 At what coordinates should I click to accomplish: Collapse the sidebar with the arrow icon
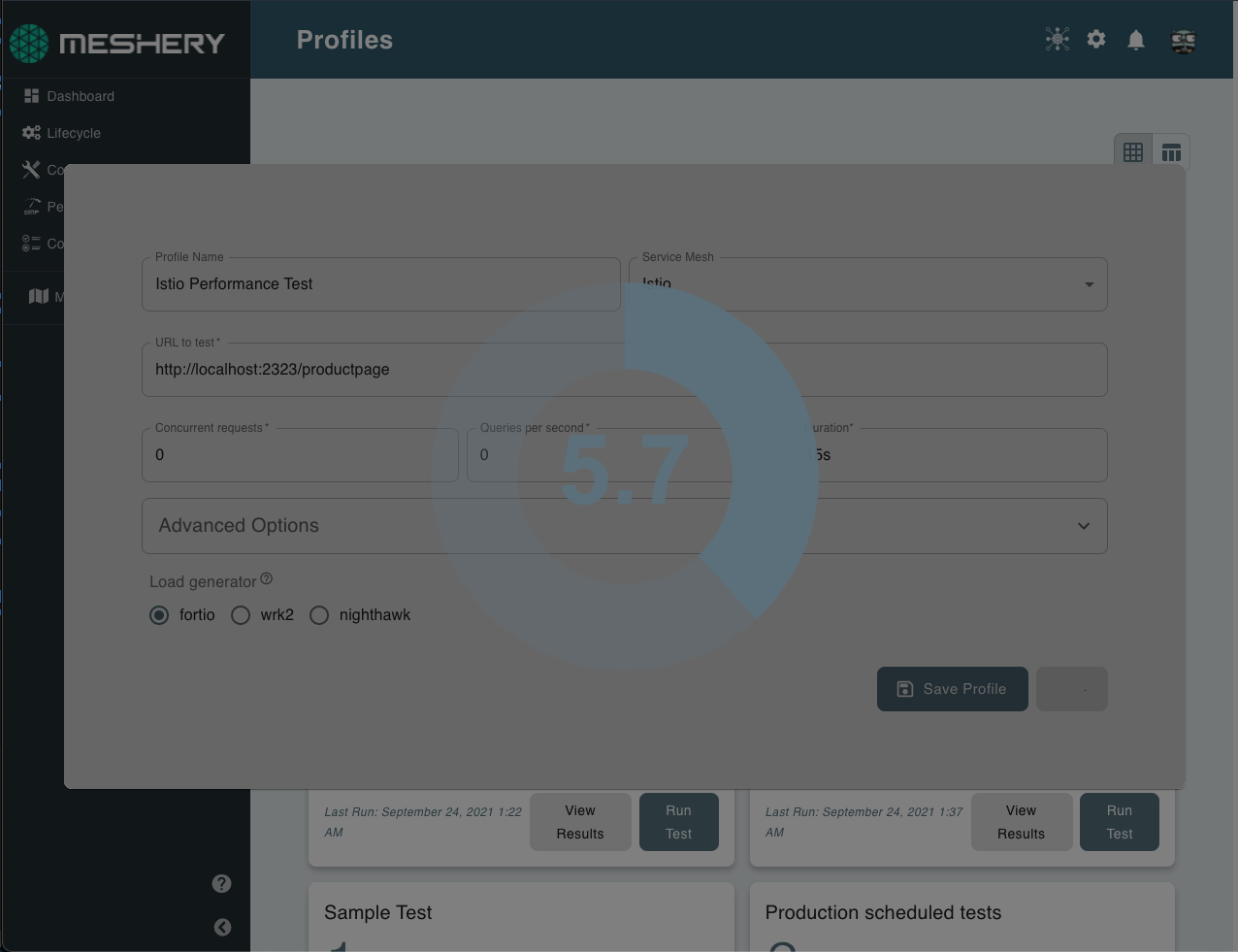click(x=222, y=927)
